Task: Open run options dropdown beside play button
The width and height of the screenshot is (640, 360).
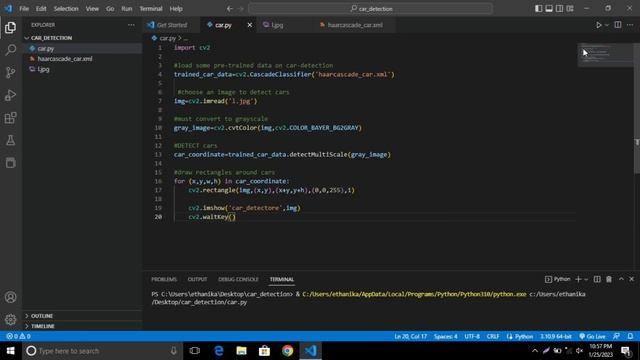Action: 607,25
